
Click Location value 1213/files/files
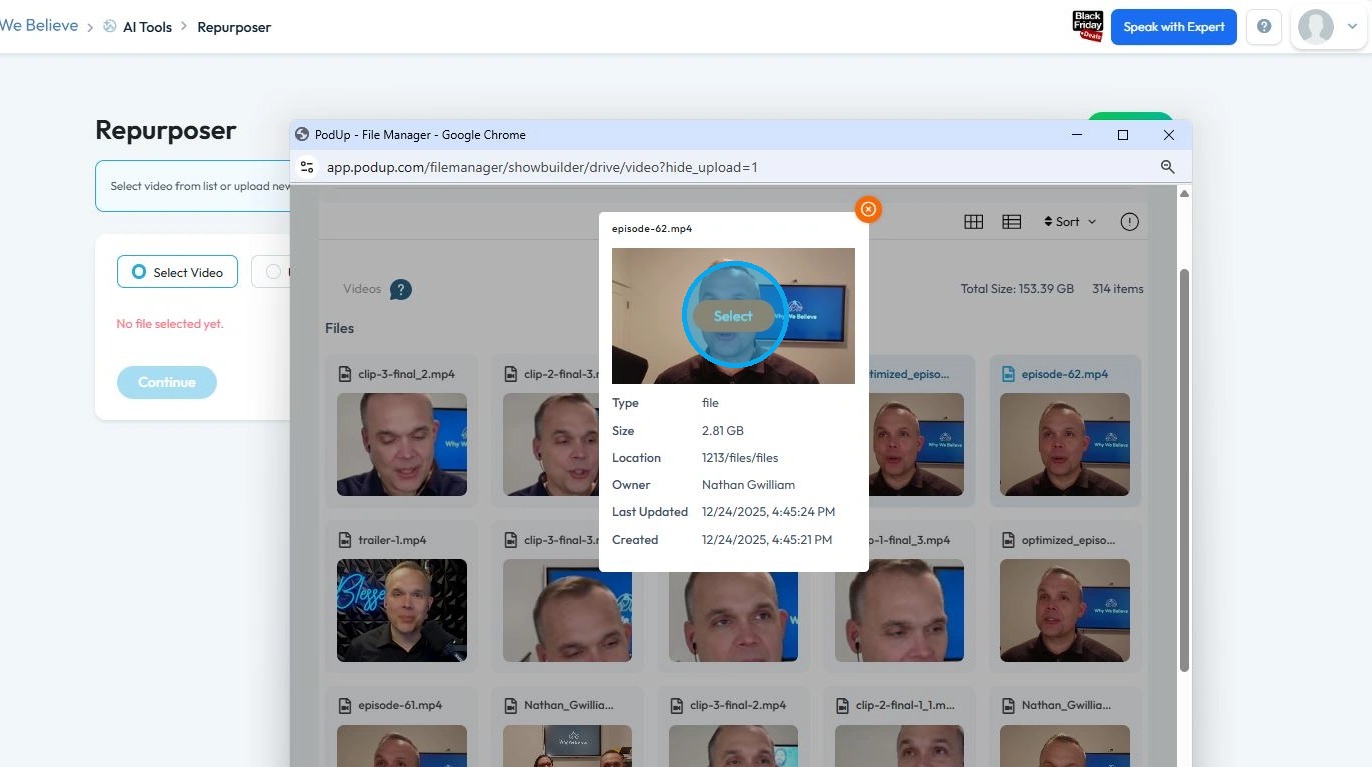click(x=740, y=458)
